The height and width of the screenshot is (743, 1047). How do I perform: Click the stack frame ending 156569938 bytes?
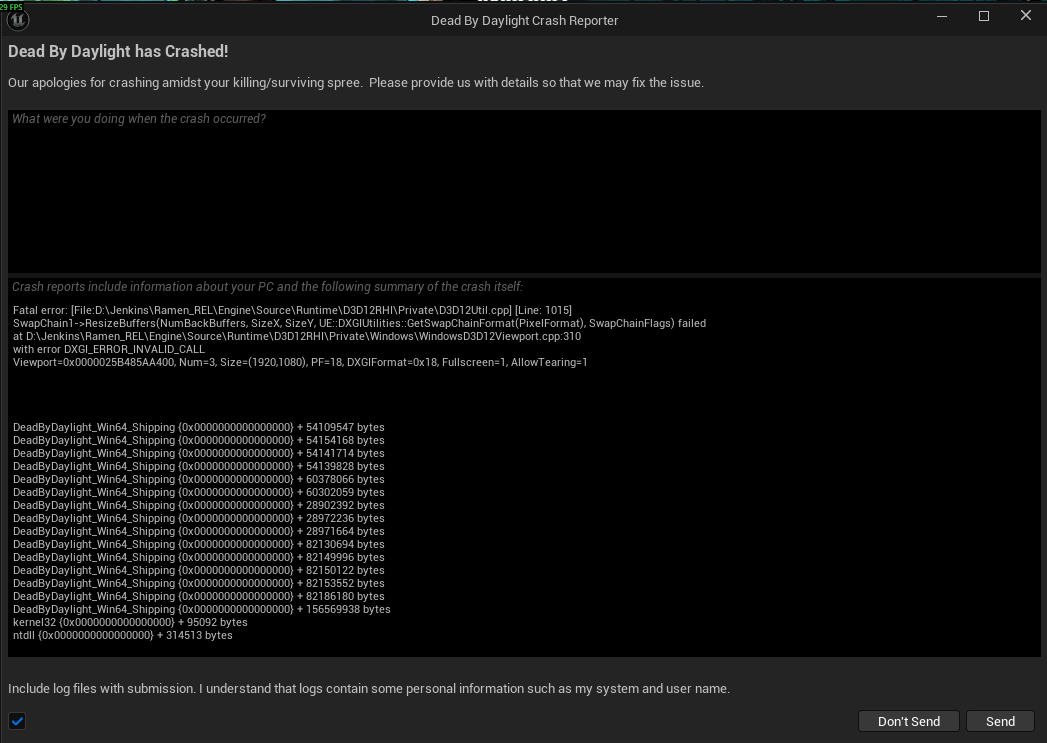tap(202, 609)
